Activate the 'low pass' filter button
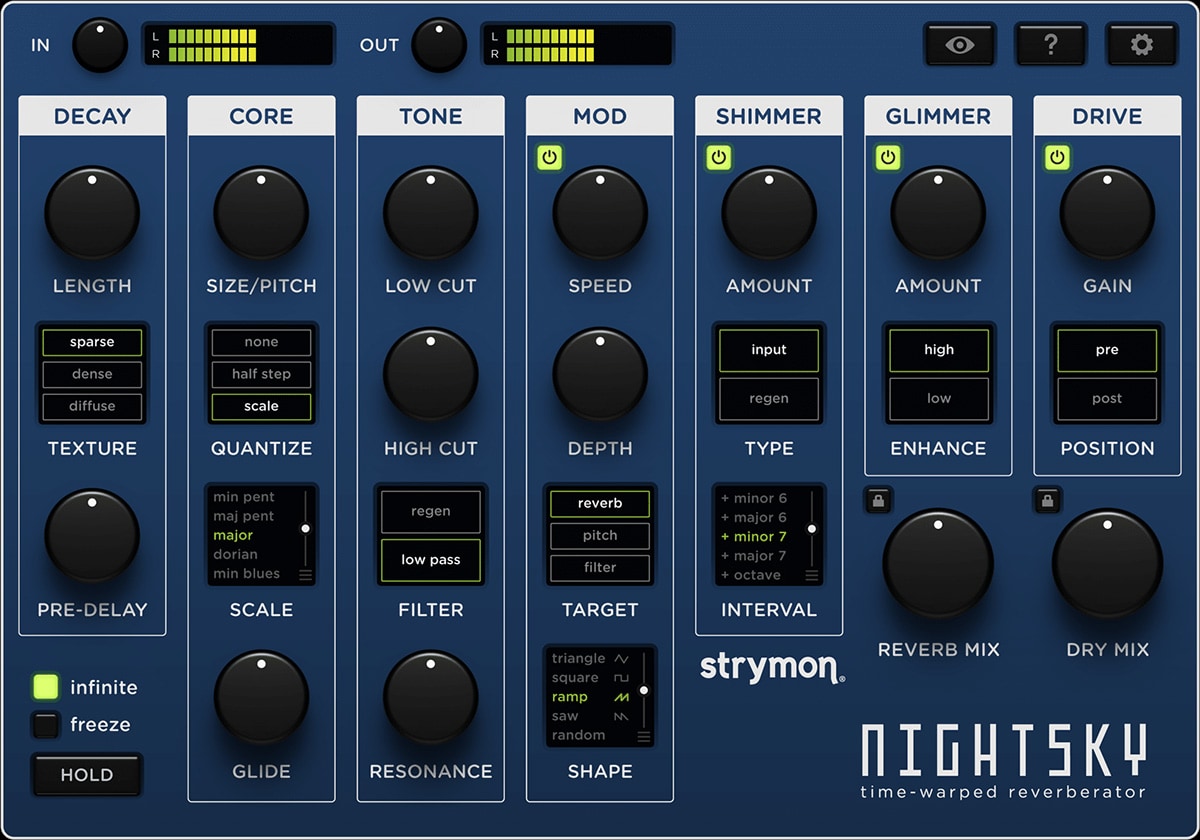 430,560
